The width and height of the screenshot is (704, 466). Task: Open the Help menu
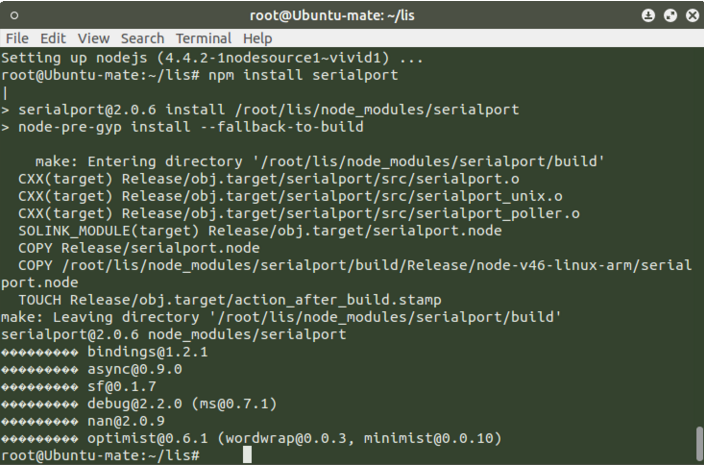(x=257, y=39)
